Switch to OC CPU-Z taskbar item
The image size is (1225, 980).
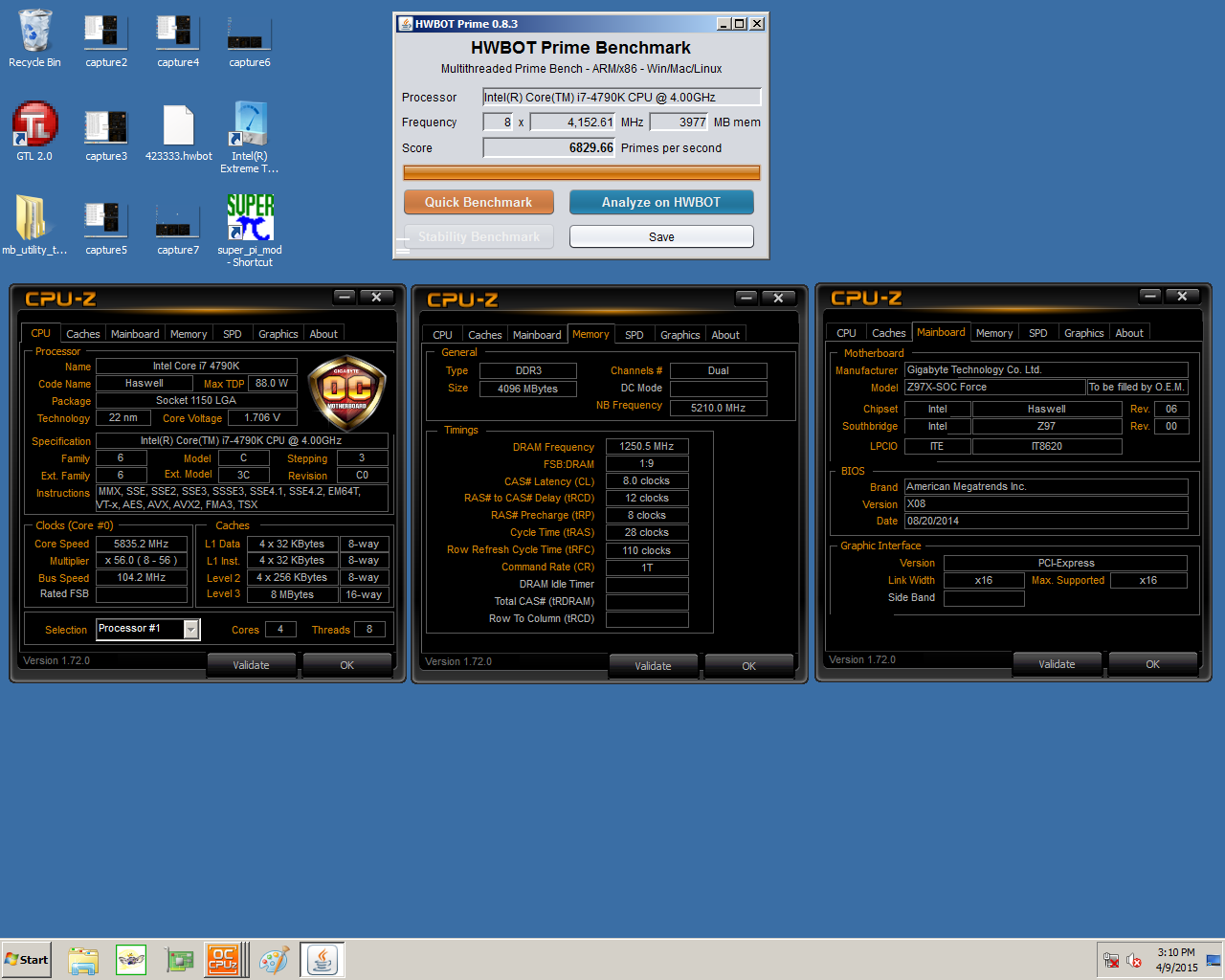coord(227,960)
